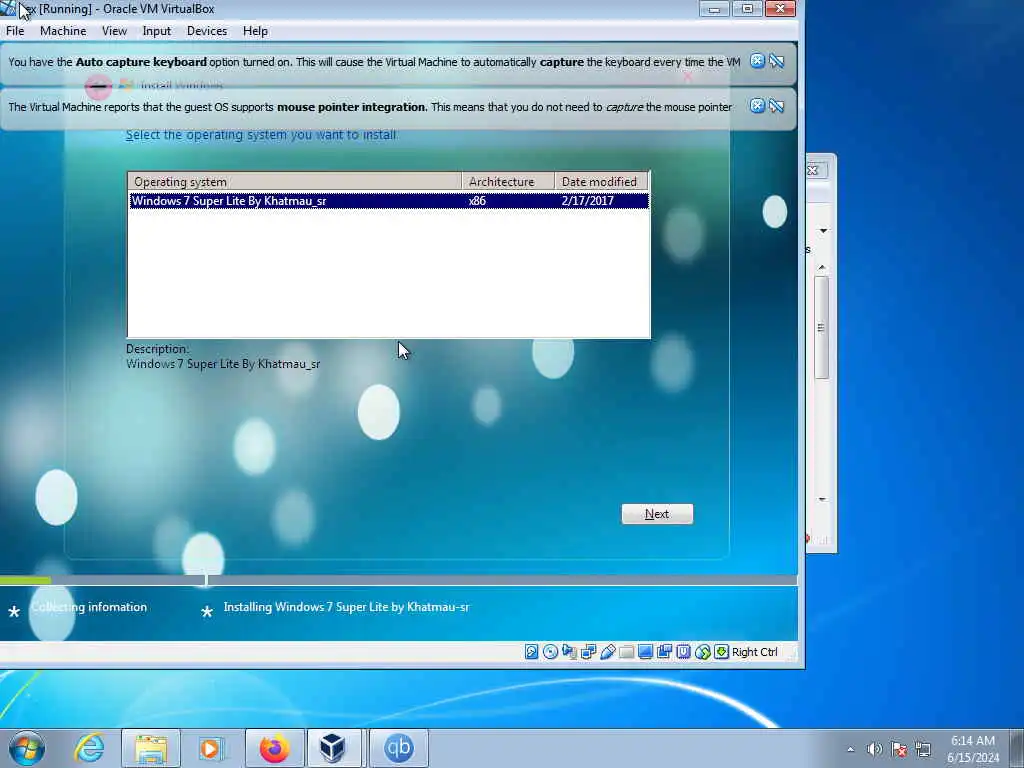The width and height of the screenshot is (1024, 768).
Task: Open the Windows Start menu
Action: [27, 748]
